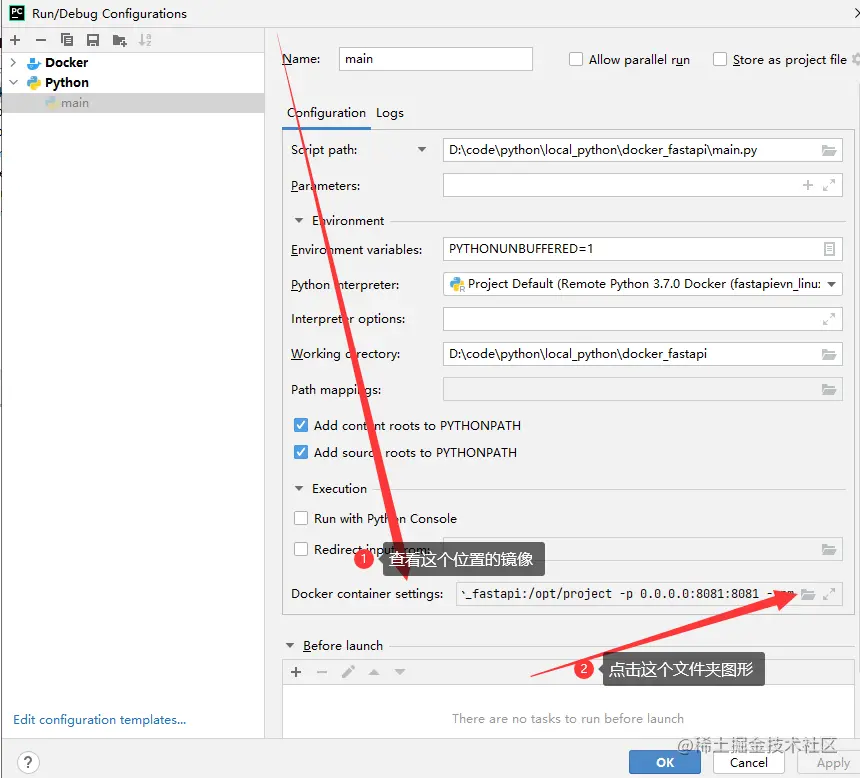Enable Allow parallel run
860x778 pixels.
coord(576,59)
